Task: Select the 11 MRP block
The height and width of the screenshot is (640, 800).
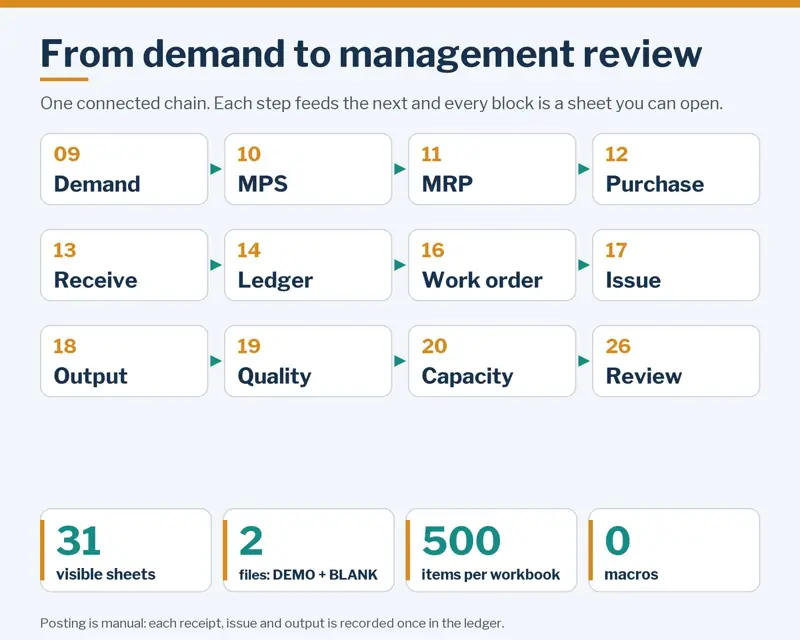Action: click(492, 169)
